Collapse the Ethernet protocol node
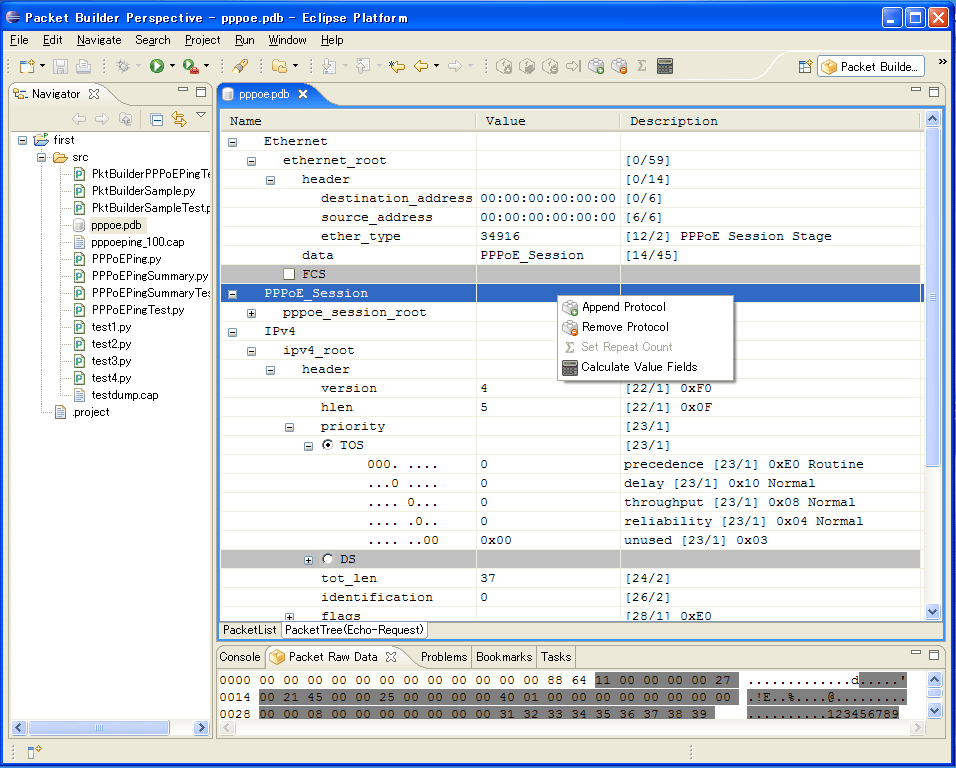This screenshot has width=956, height=768. tap(232, 142)
